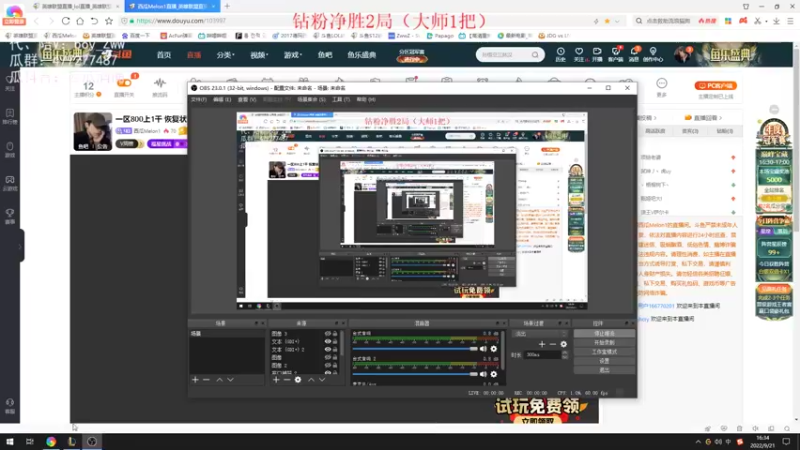Open Task View on Windows taskbar
The image size is (800, 450).
[x=30, y=442]
